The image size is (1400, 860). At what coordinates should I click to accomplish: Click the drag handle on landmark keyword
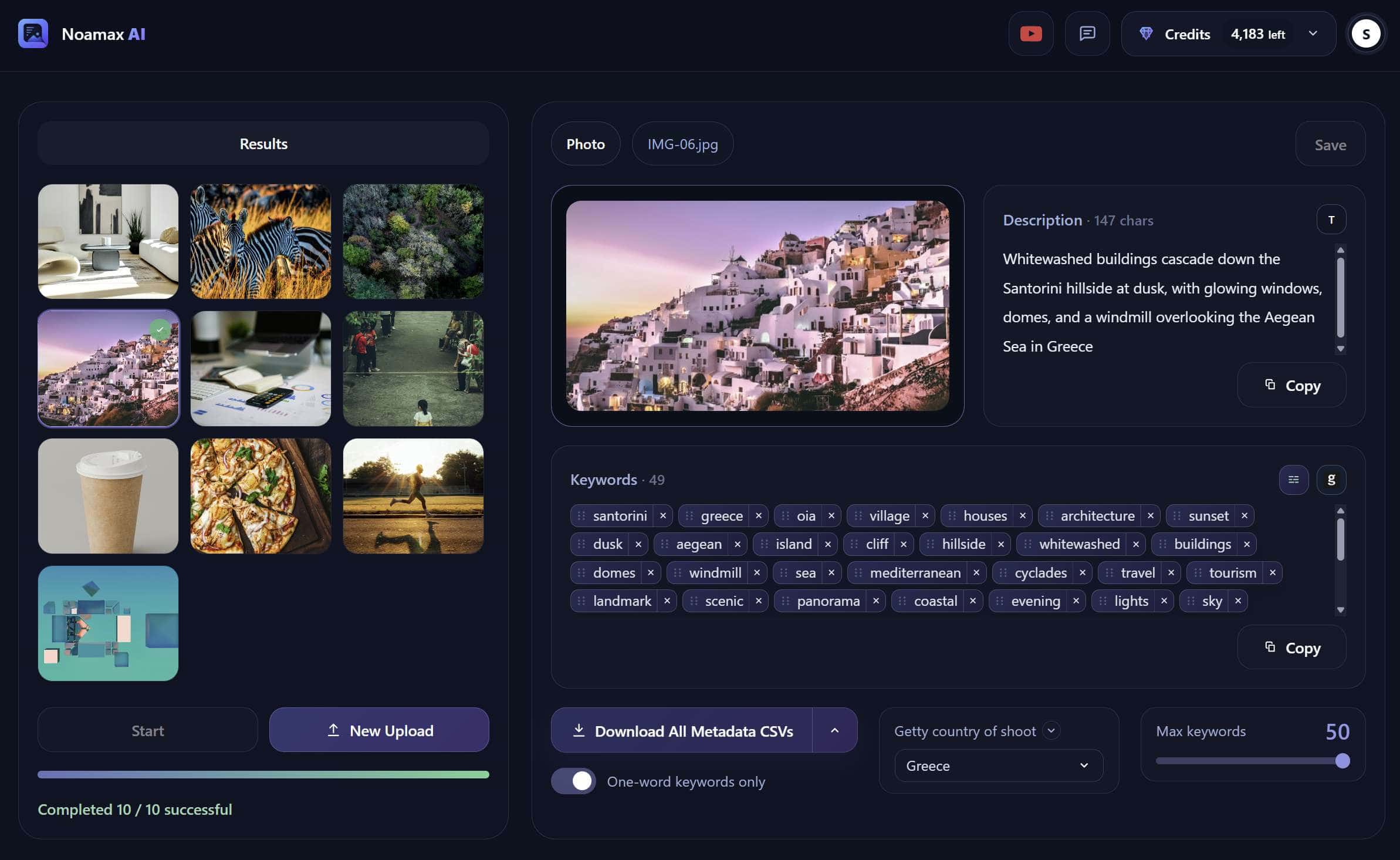click(x=581, y=601)
